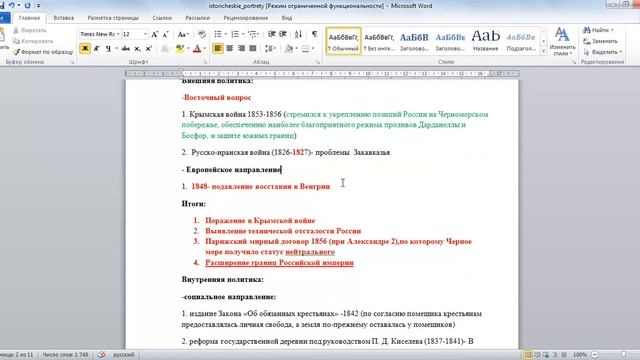The height and width of the screenshot is (360, 640).
Task: Click the Cut (Вырезать) button
Action: [30, 30]
